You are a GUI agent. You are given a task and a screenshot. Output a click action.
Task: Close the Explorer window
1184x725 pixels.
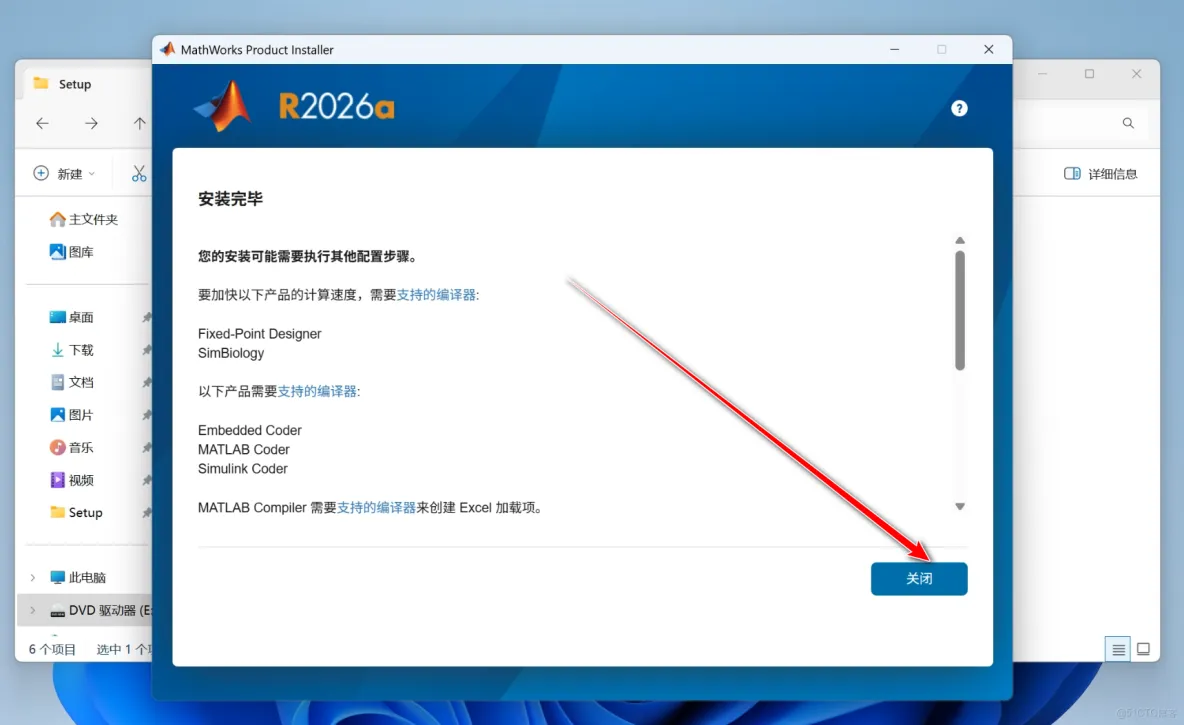coord(1136,73)
